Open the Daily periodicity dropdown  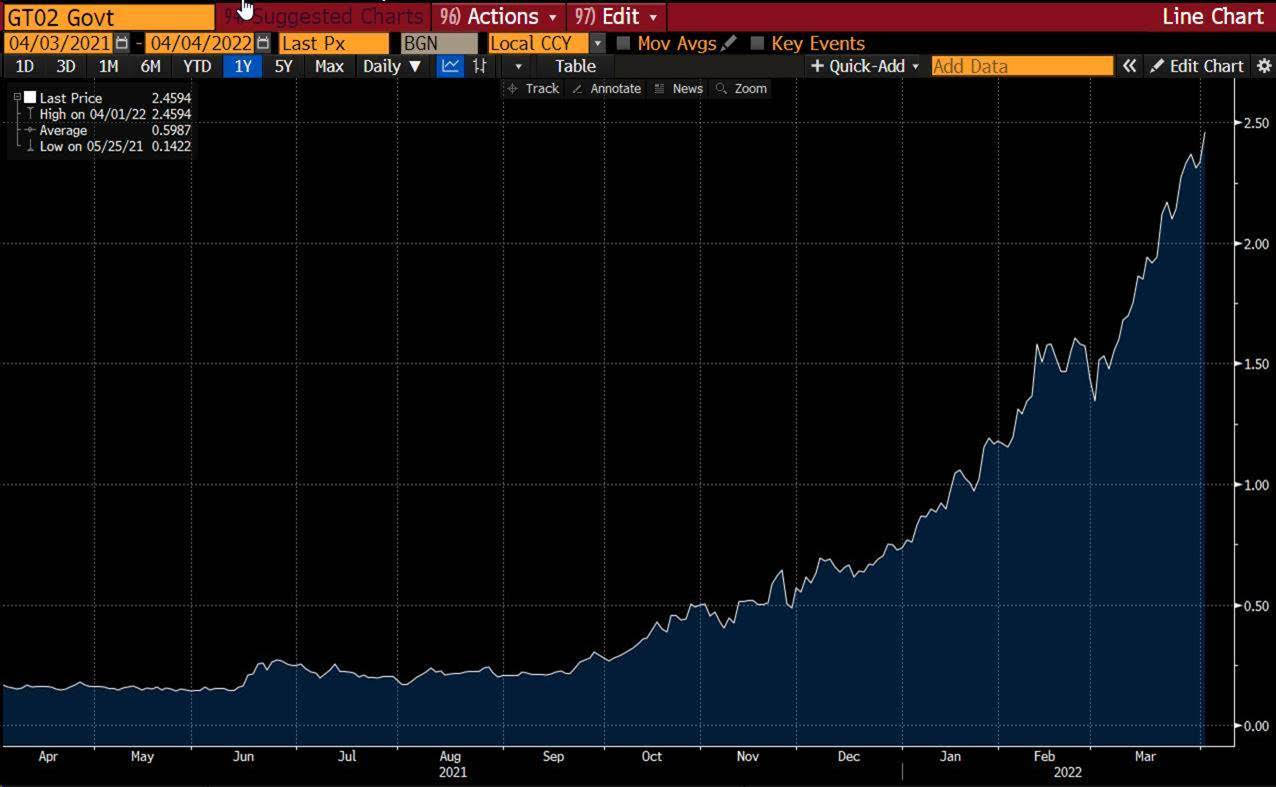point(391,66)
